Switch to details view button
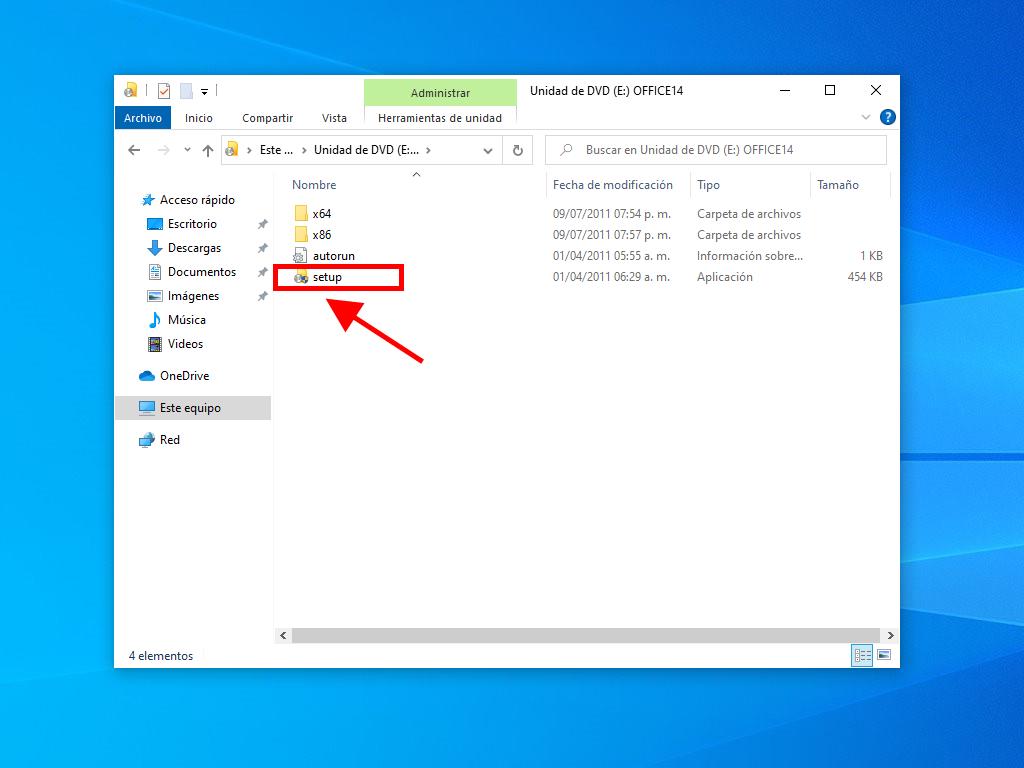Image resolution: width=1024 pixels, height=768 pixels. pyautogui.click(x=861, y=656)
